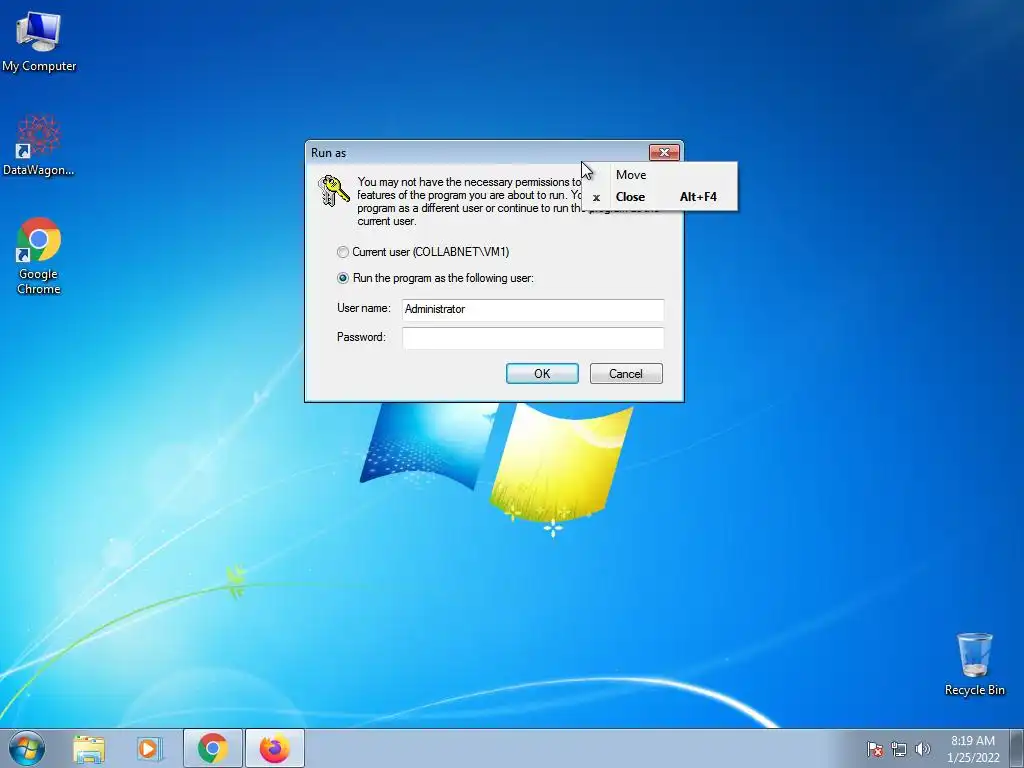1024x768 pixels.
Task: Select the Current user (COLLABNET\VM1) option
Action: (x=423, y=251)
